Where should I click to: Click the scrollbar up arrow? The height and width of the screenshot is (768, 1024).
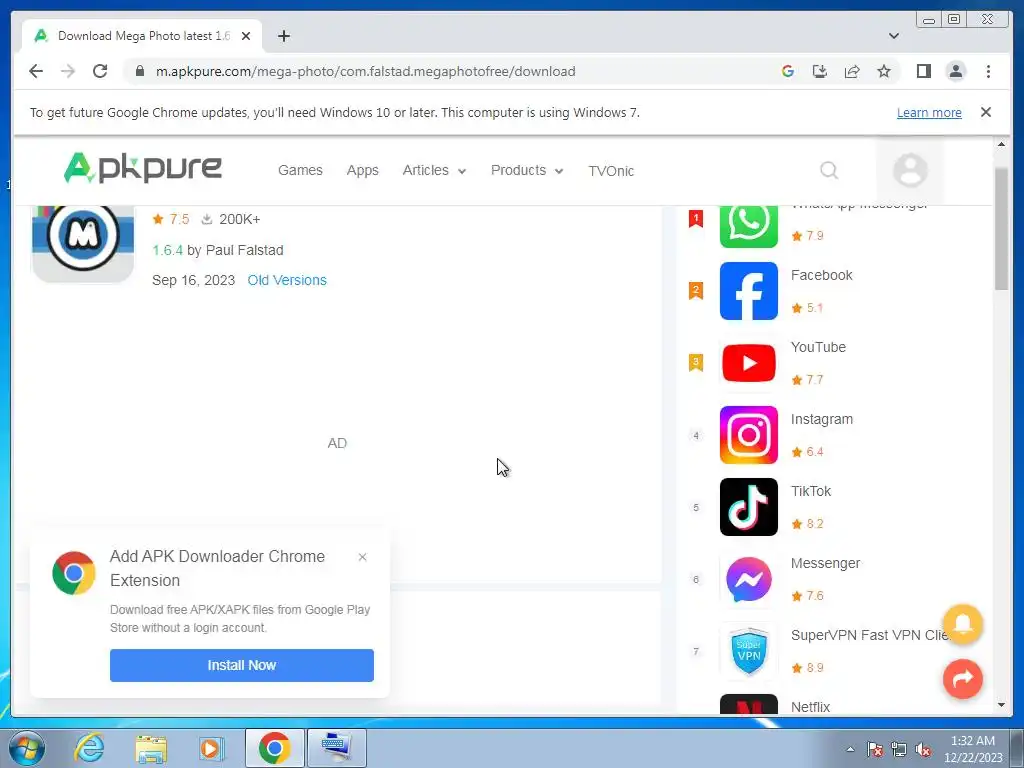point(1001,144)
